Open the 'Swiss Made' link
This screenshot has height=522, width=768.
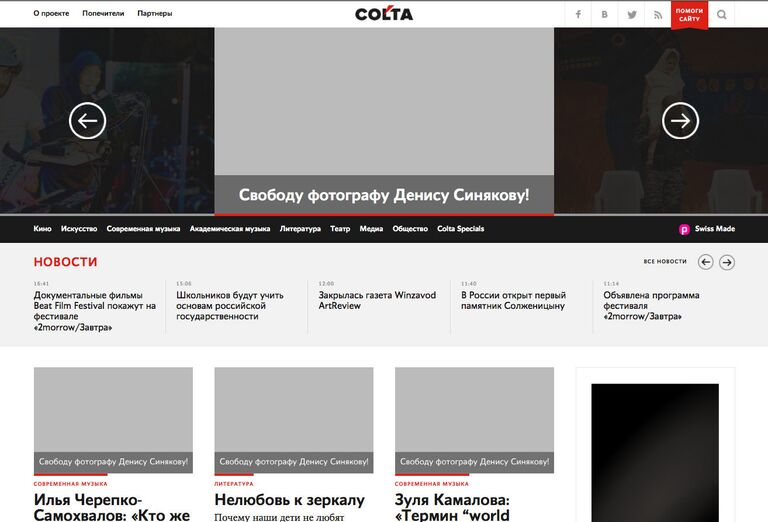pyautogui.click(x=715, y=229)
